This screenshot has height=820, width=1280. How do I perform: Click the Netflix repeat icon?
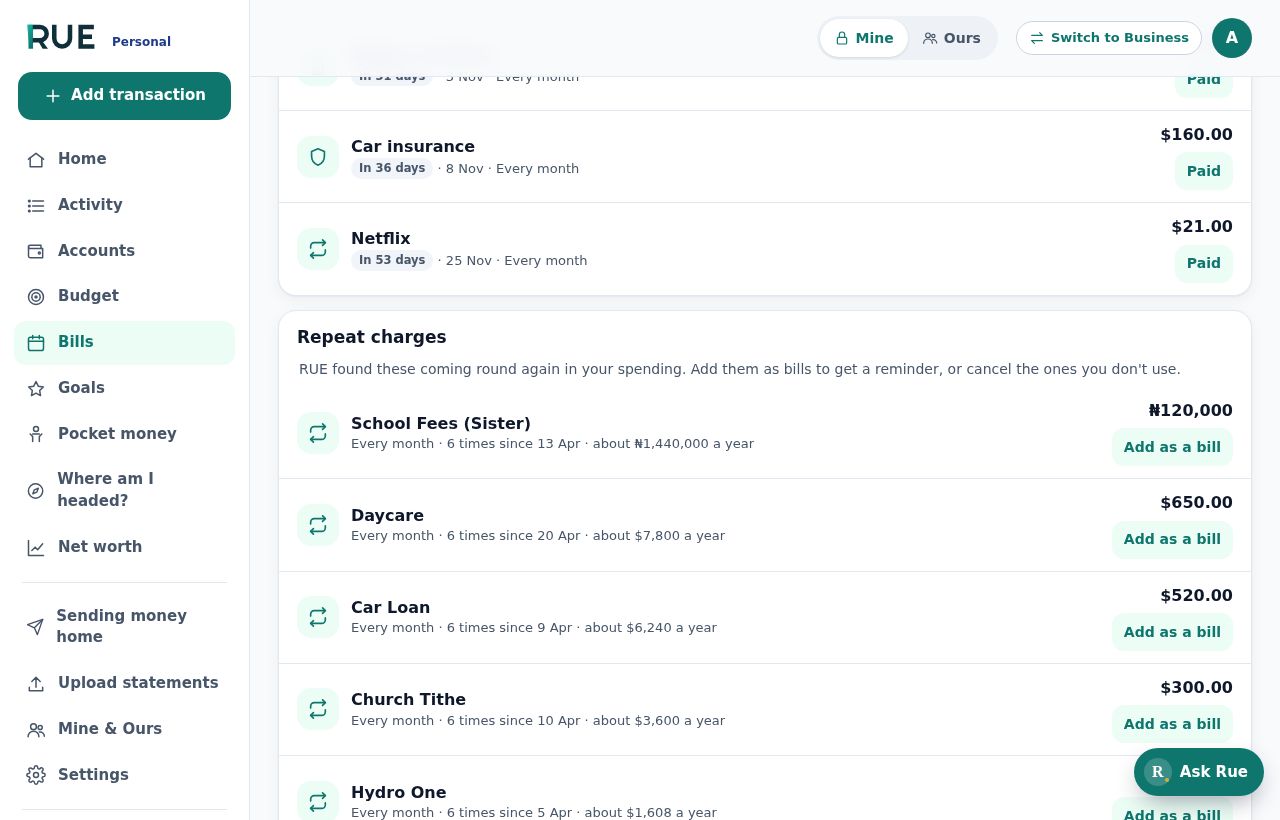[318, 249]
